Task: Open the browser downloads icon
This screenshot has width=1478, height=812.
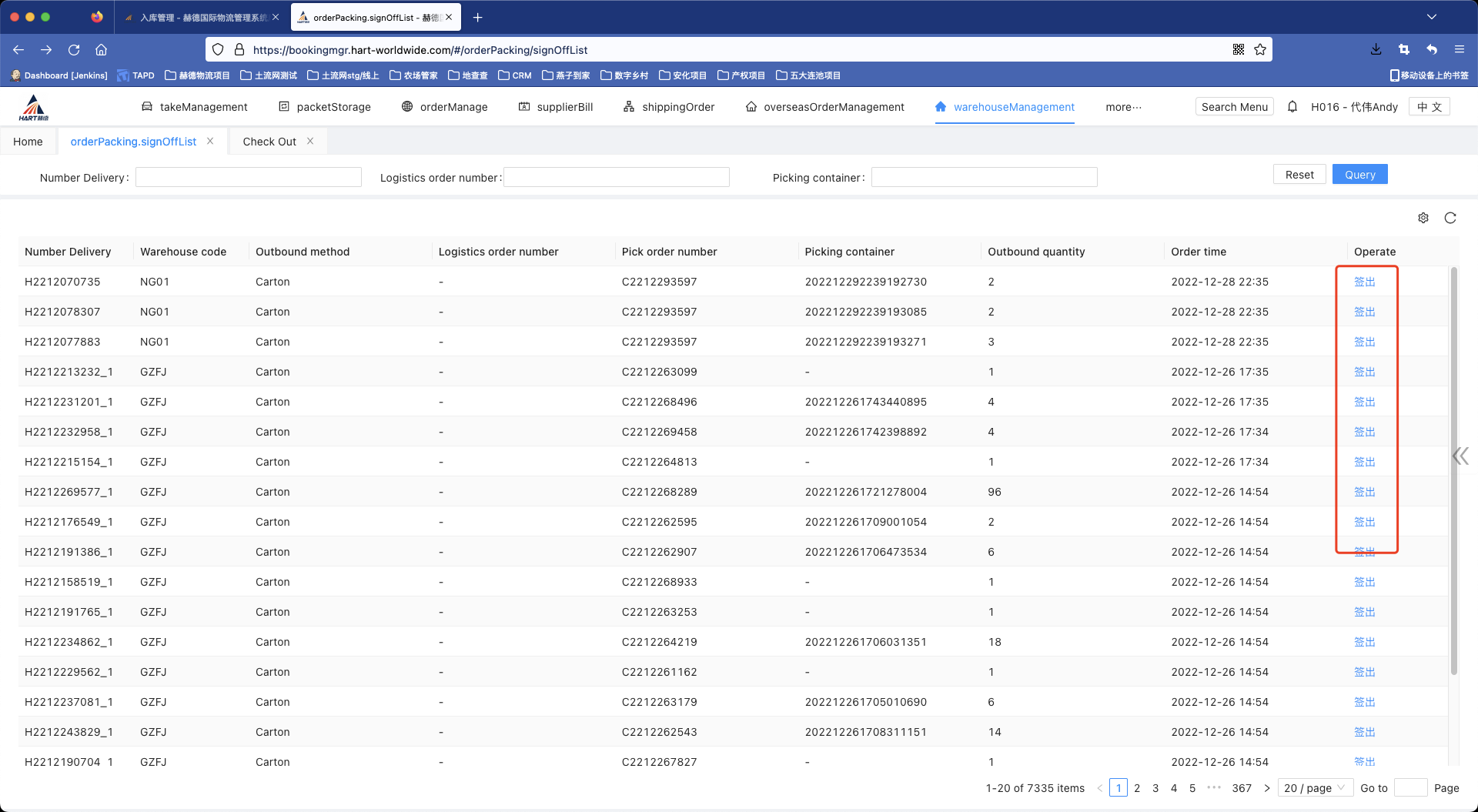Action: tap(1376, 50)
